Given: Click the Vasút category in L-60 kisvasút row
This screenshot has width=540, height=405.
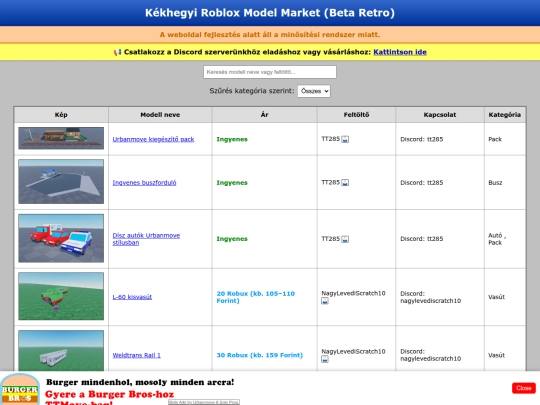Looking at the screenshot, I should pyautogui.click(x=496, y=297).
